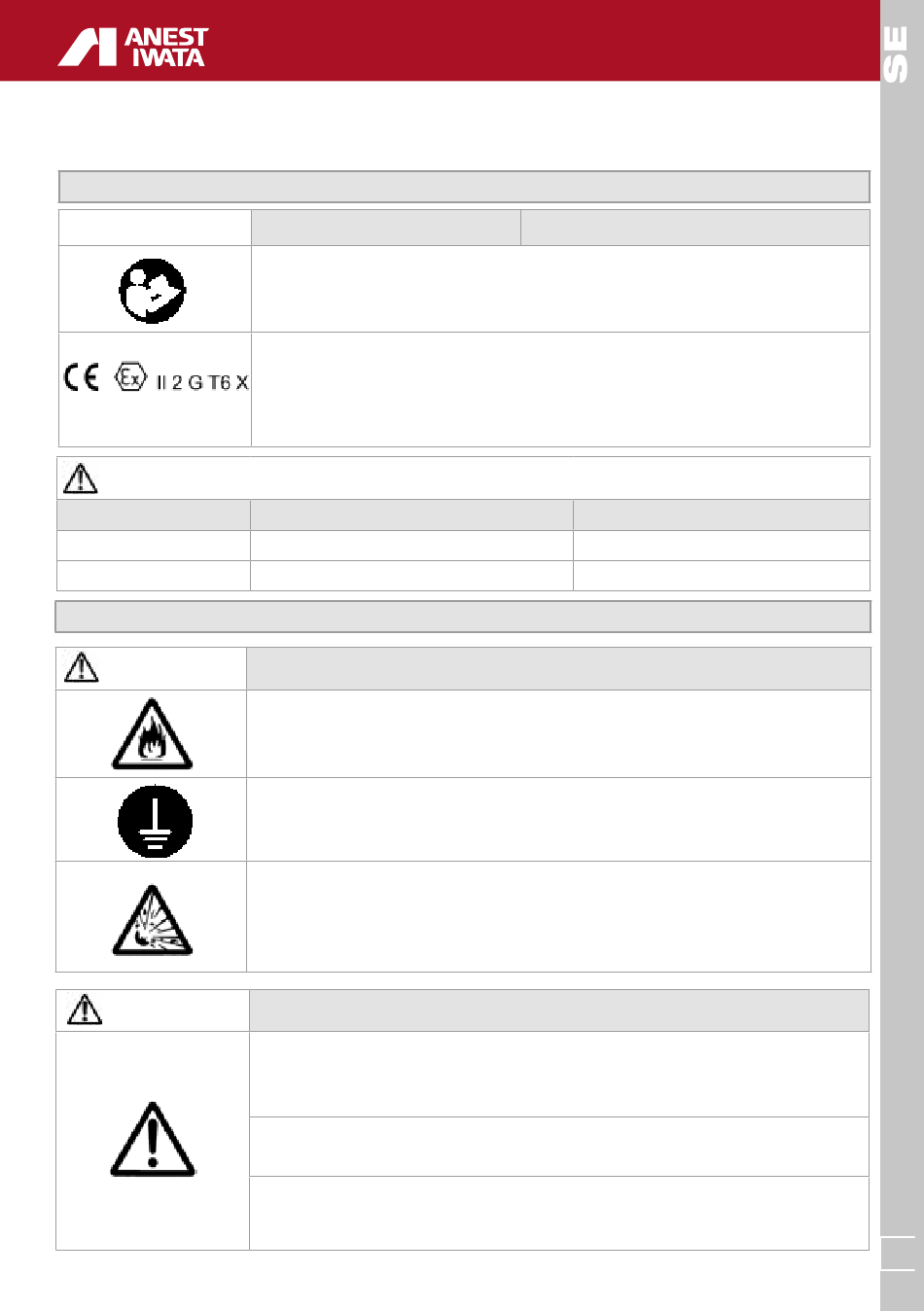Click the warning triangle above the flammable symbol
Viewport: 924px width, 1311px height.
(81, 668)
